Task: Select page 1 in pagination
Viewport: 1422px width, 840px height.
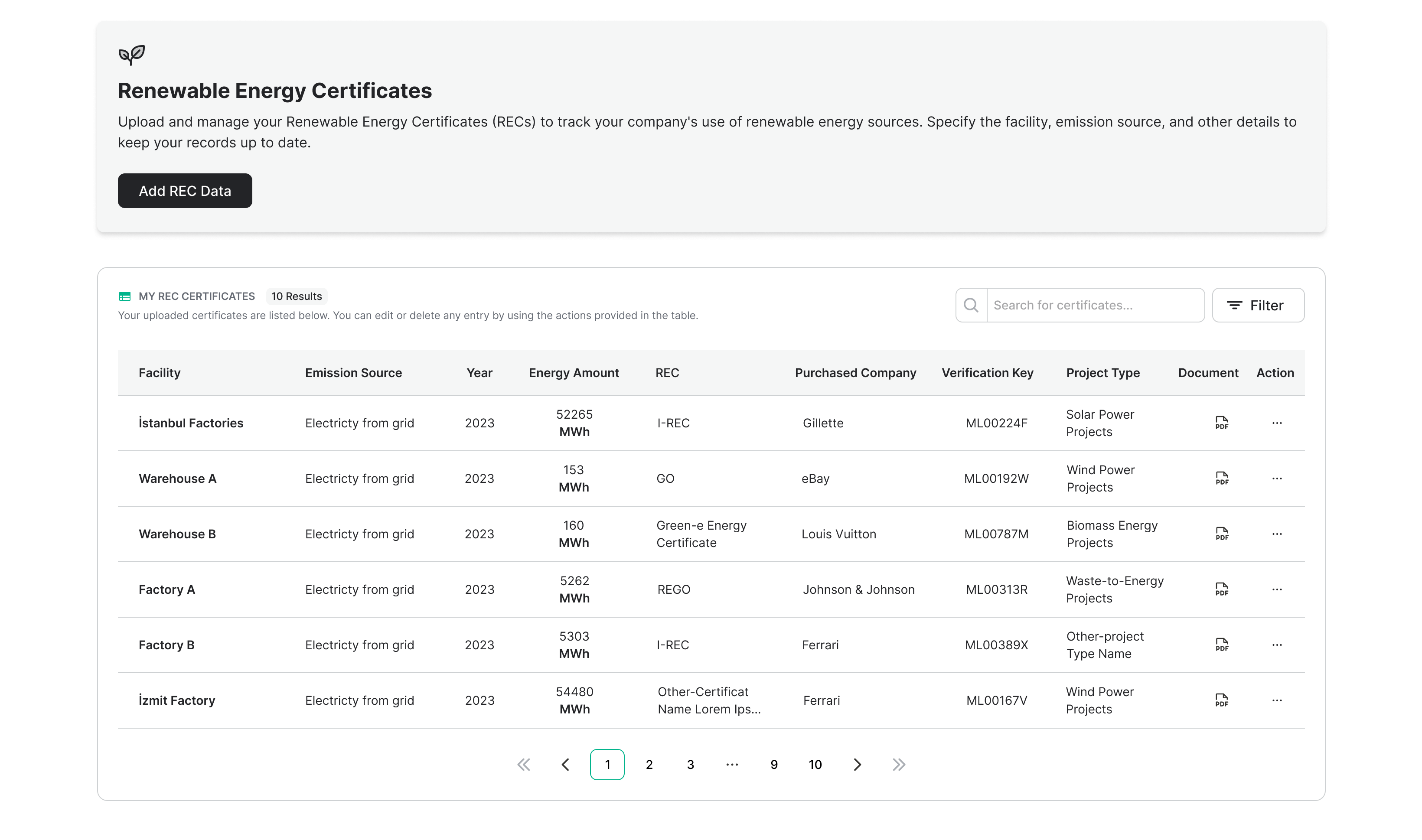Action: (607, 765)
